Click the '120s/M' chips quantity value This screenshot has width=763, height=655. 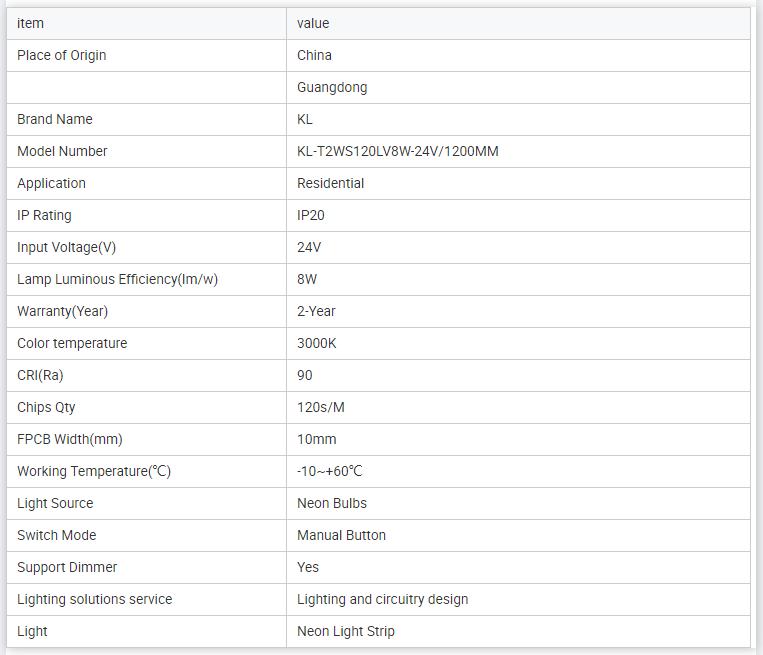(x=321, y=407)
